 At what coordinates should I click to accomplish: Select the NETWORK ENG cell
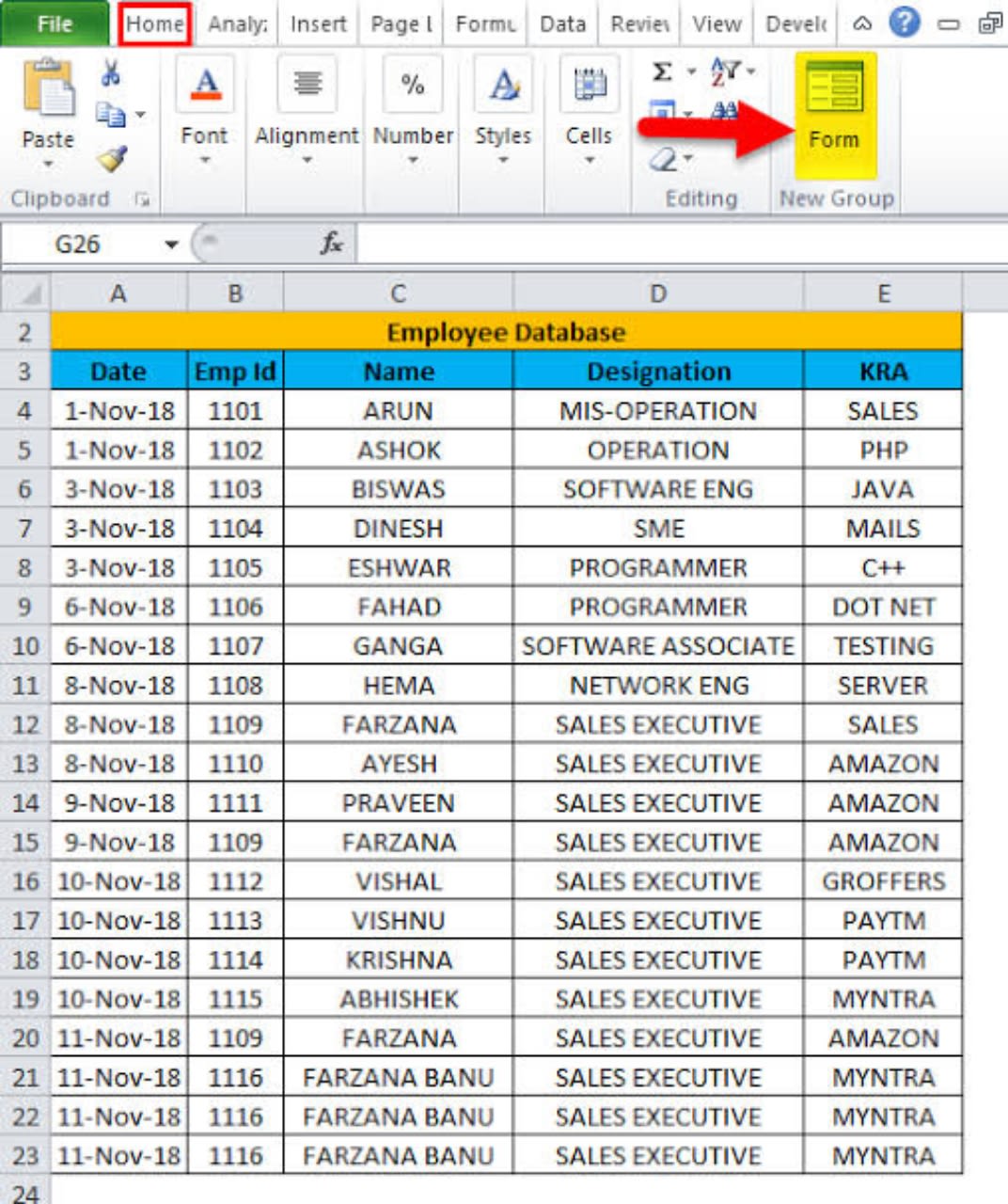coord(658,686)
